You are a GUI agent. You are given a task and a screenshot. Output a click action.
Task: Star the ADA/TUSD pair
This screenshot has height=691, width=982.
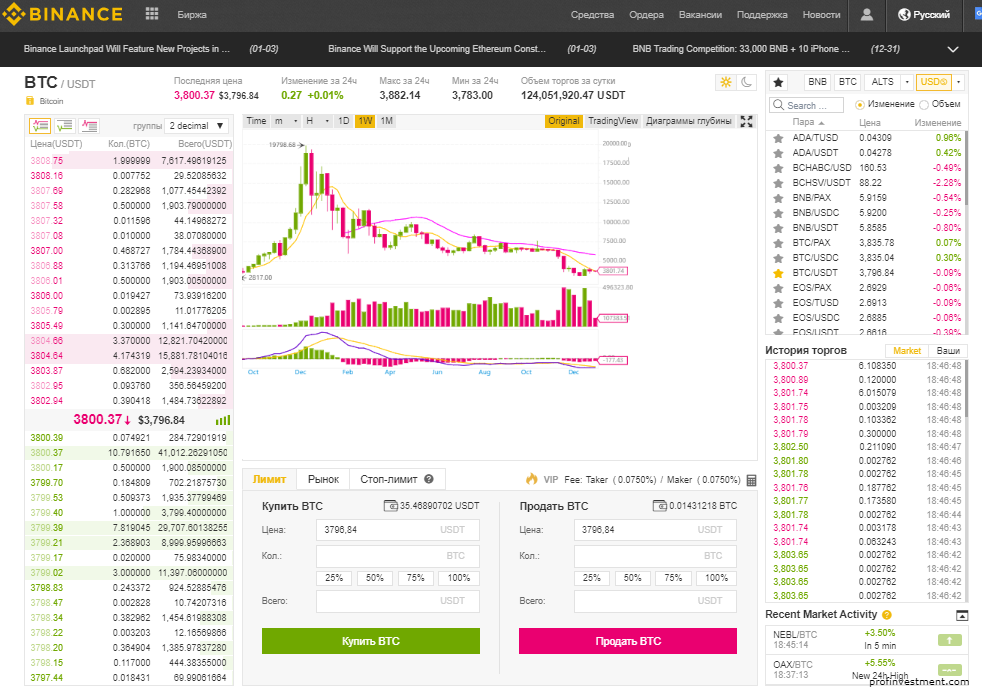[778, 138]
